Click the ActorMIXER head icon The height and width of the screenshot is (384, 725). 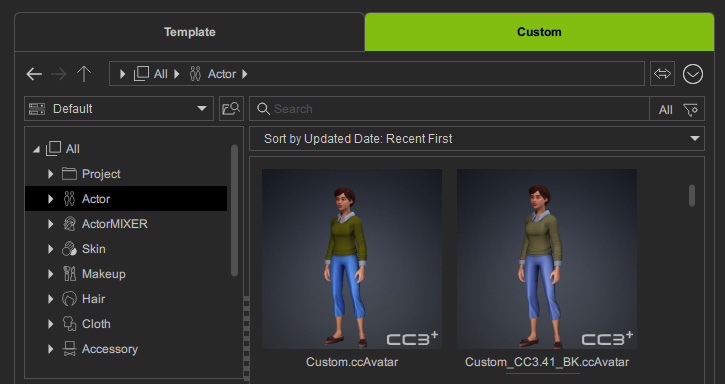point(69,224)
